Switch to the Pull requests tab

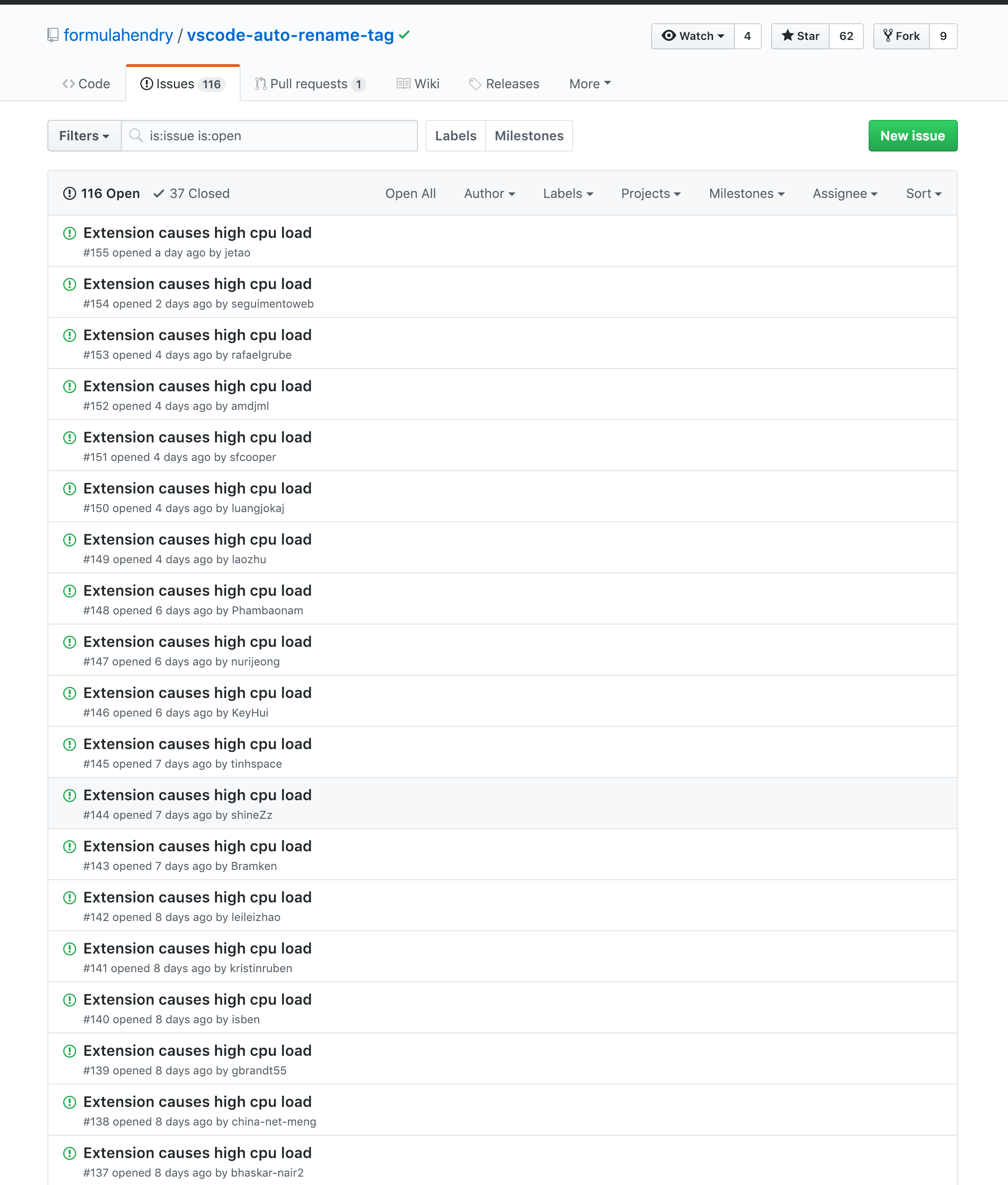tap(310, 84)
